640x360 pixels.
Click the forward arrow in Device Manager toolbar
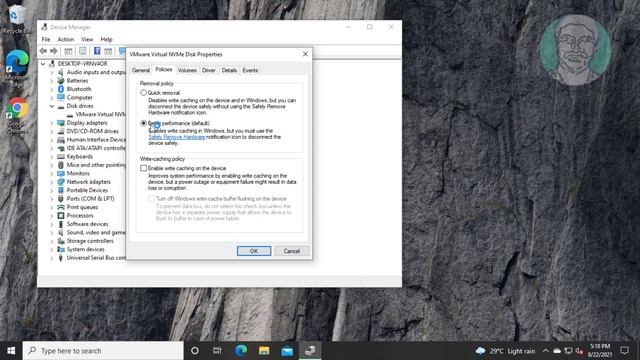(53, 51)
